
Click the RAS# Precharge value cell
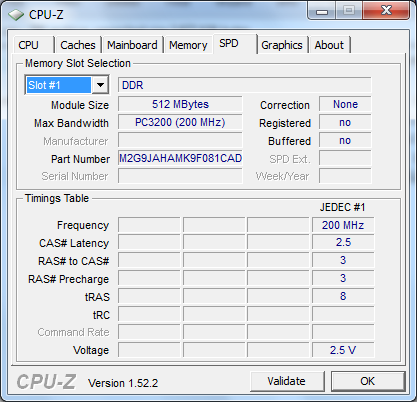(x=343, y=278)
